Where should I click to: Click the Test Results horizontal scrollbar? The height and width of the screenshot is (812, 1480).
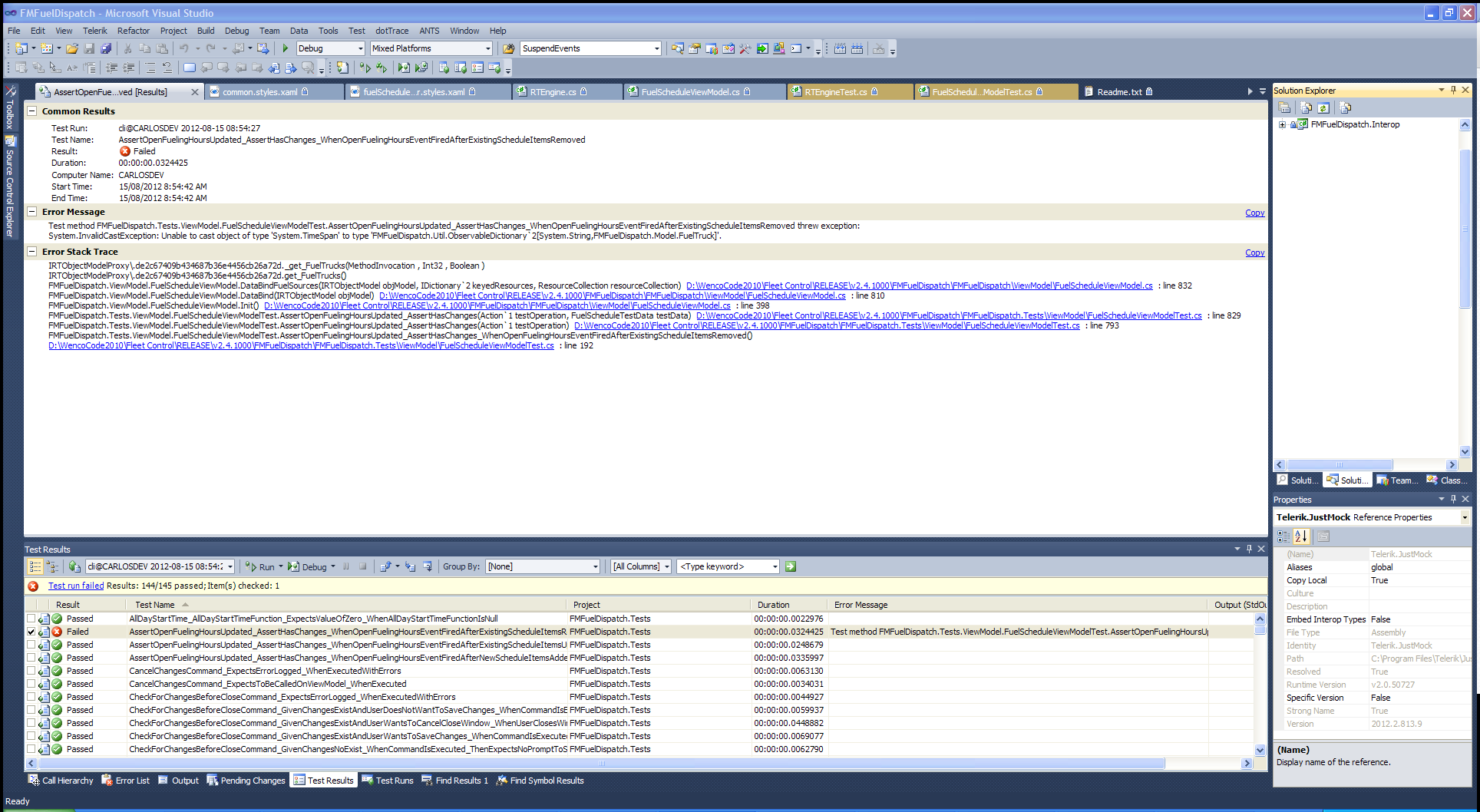pyautogui.click(x=600, y=764)
